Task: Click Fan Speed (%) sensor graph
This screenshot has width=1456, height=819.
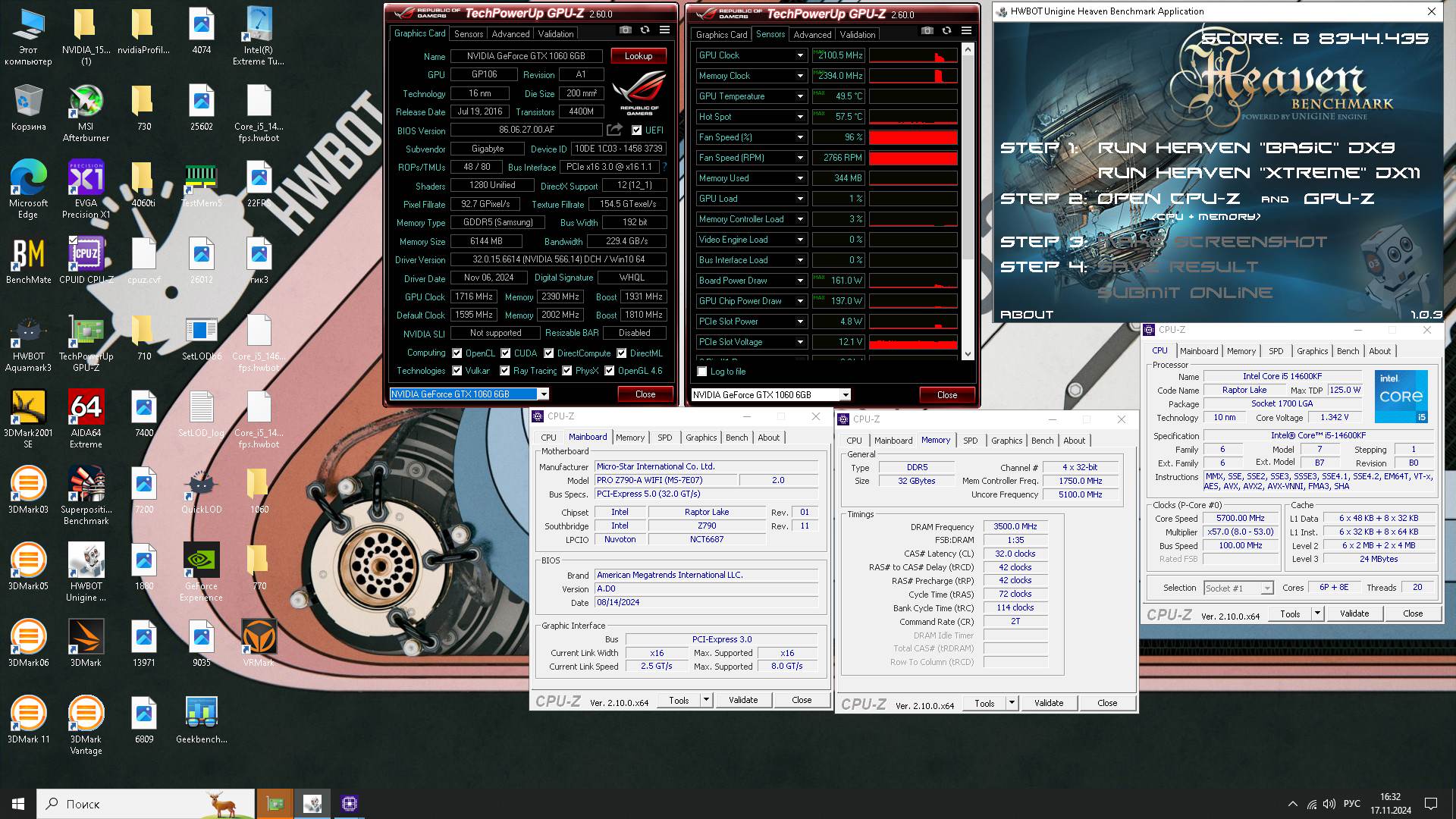Action: pyautogui.click(x=913, y=137)
